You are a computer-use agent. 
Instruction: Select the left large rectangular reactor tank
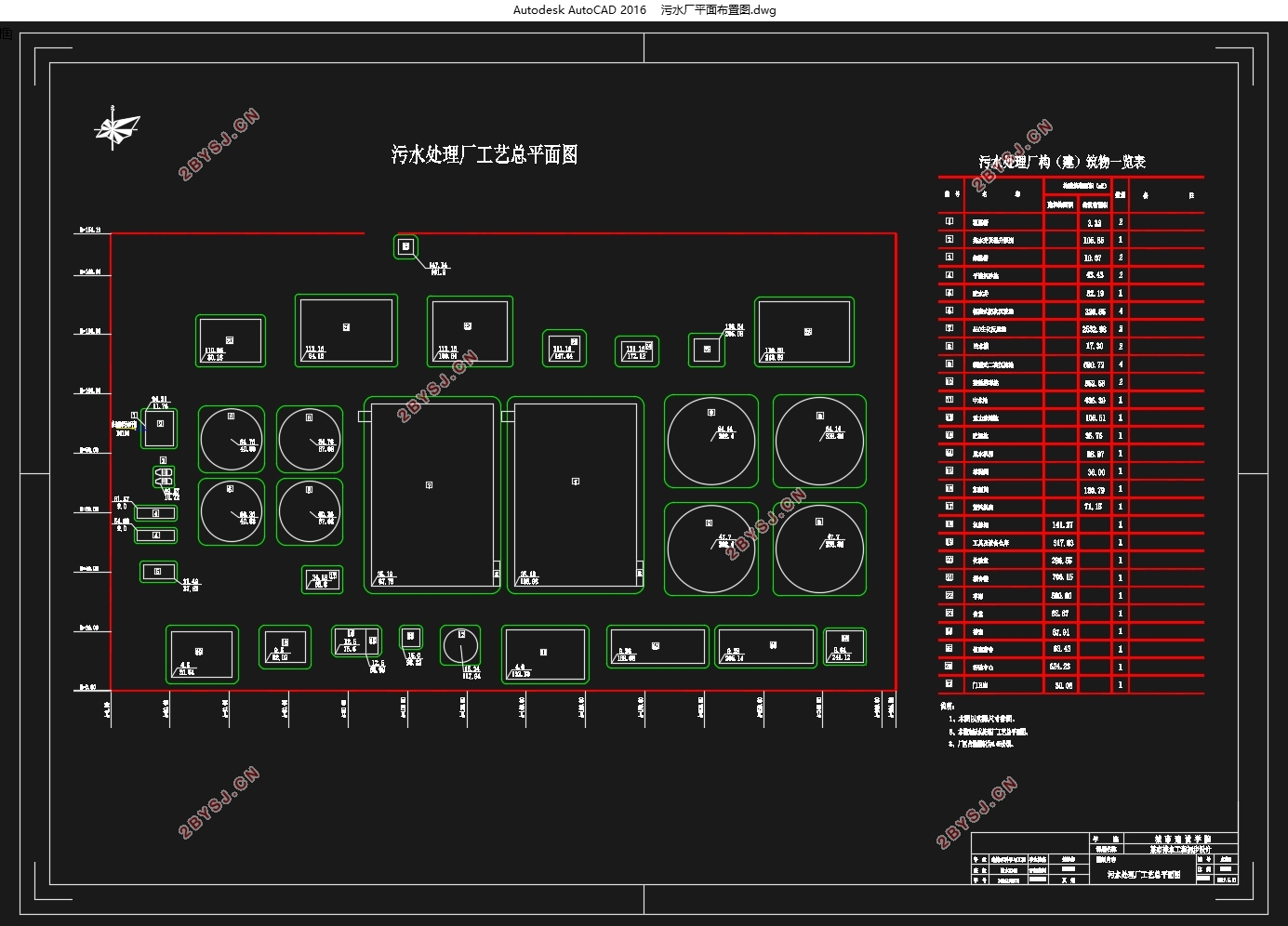pyautogui.click(x=432, y=495)
